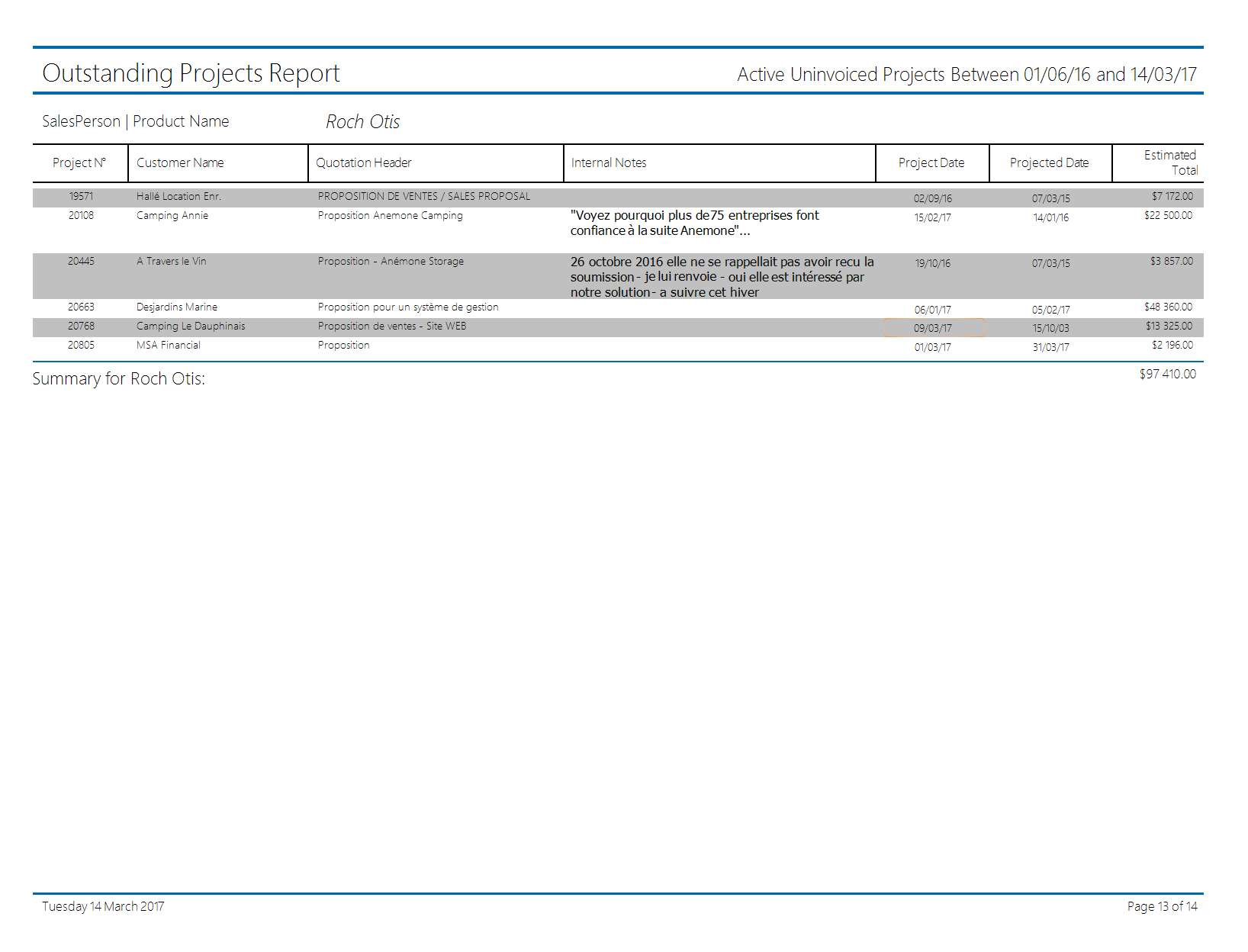Screen dimensions: 1248x952
Task: Click the $97 410.00 summary total
Action: tap(1167, 375)
